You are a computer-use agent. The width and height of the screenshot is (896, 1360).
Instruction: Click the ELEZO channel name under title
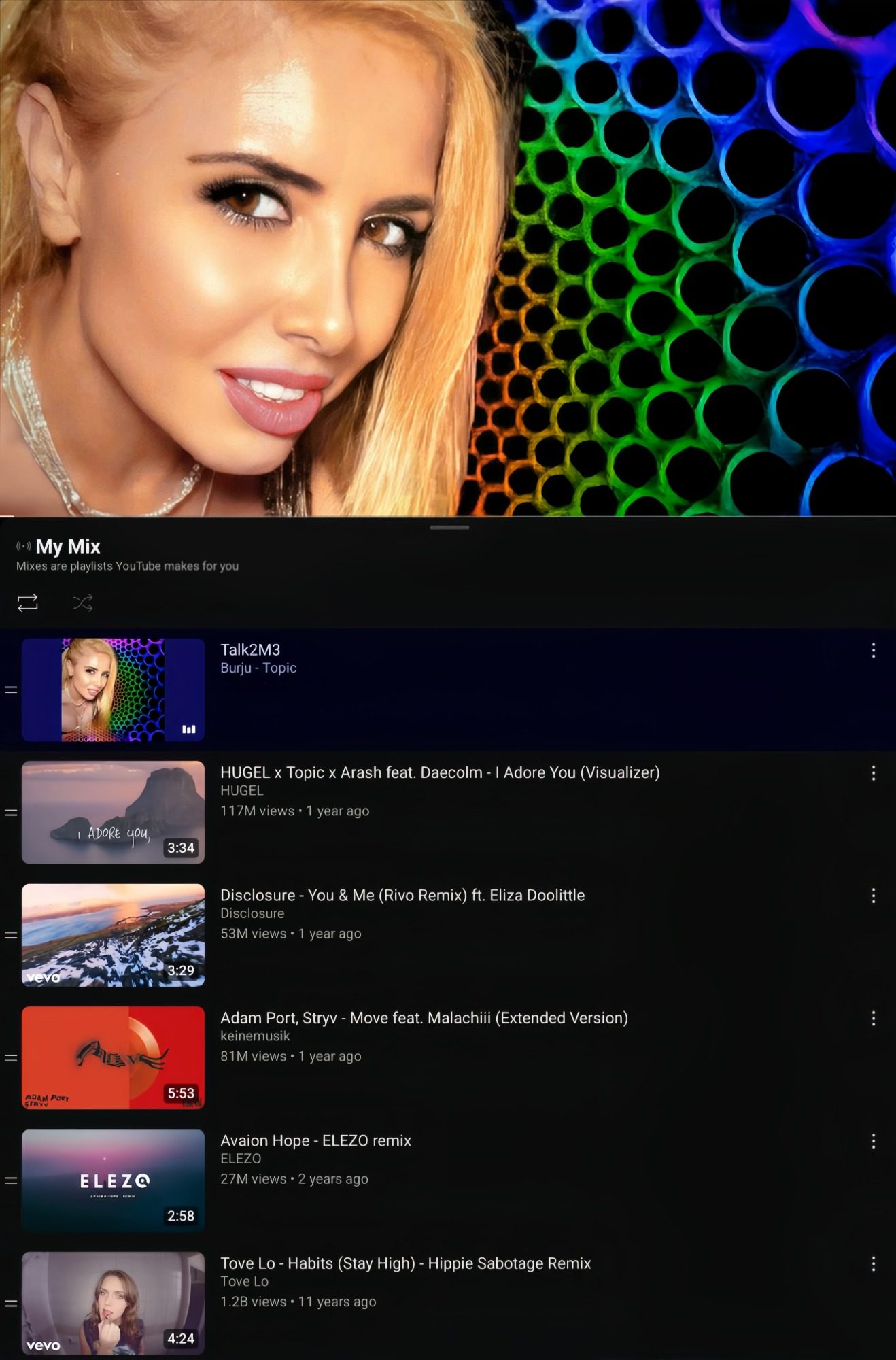click(x=241, y=1159)
